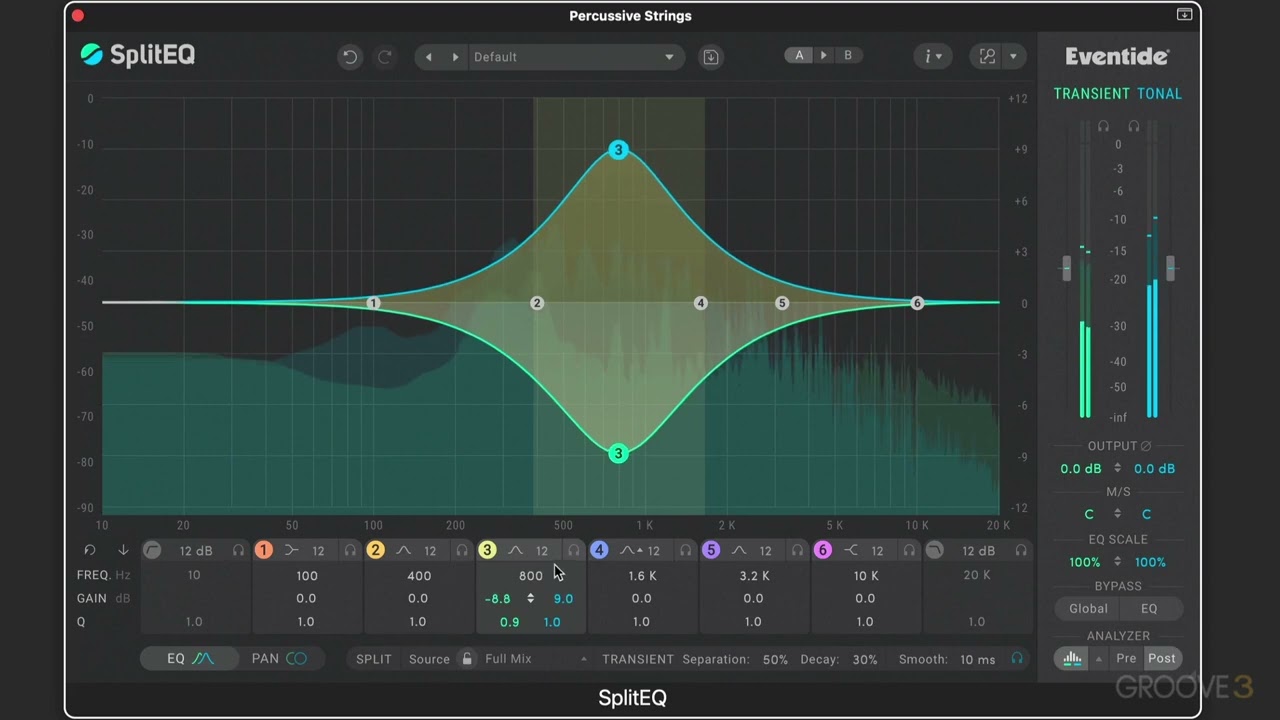Click the resize window icon
The height and width of the screenshot is (720, 1280).
987,56
